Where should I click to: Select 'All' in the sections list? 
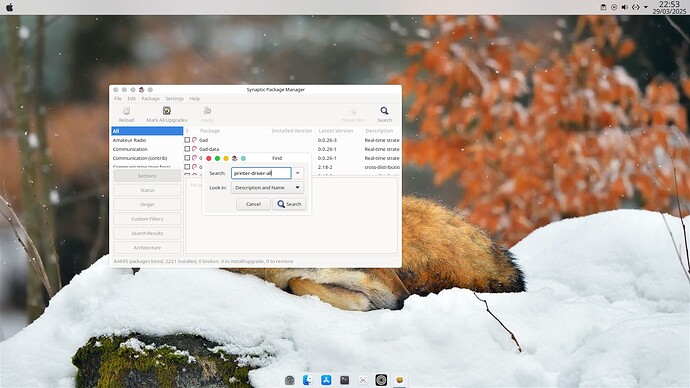(x=147, y=131)
